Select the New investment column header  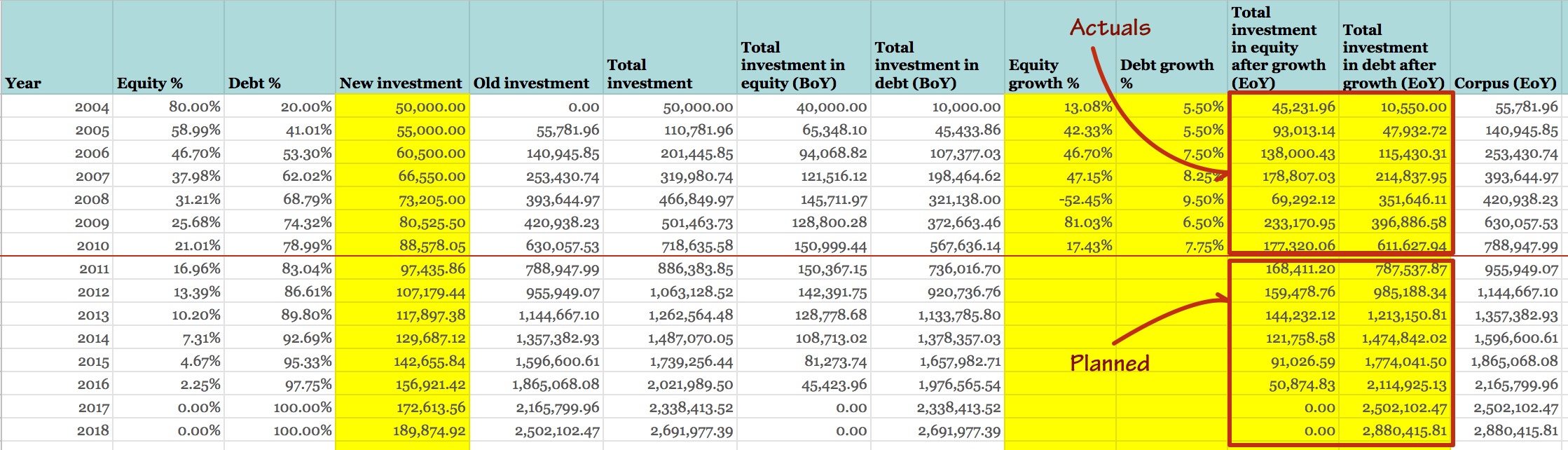[x=402, y=47]
